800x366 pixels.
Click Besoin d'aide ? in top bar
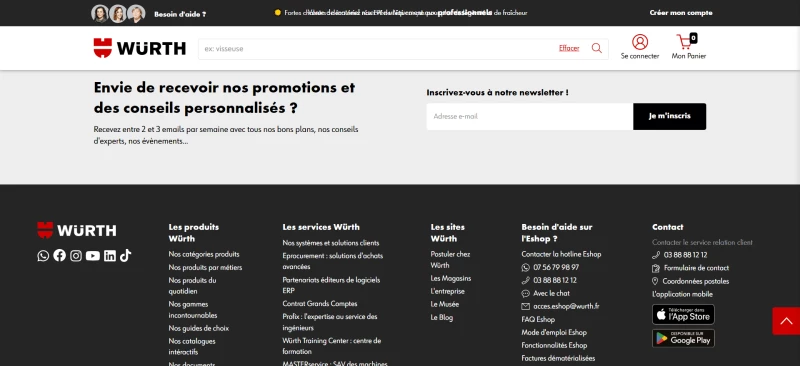point(180,14)
